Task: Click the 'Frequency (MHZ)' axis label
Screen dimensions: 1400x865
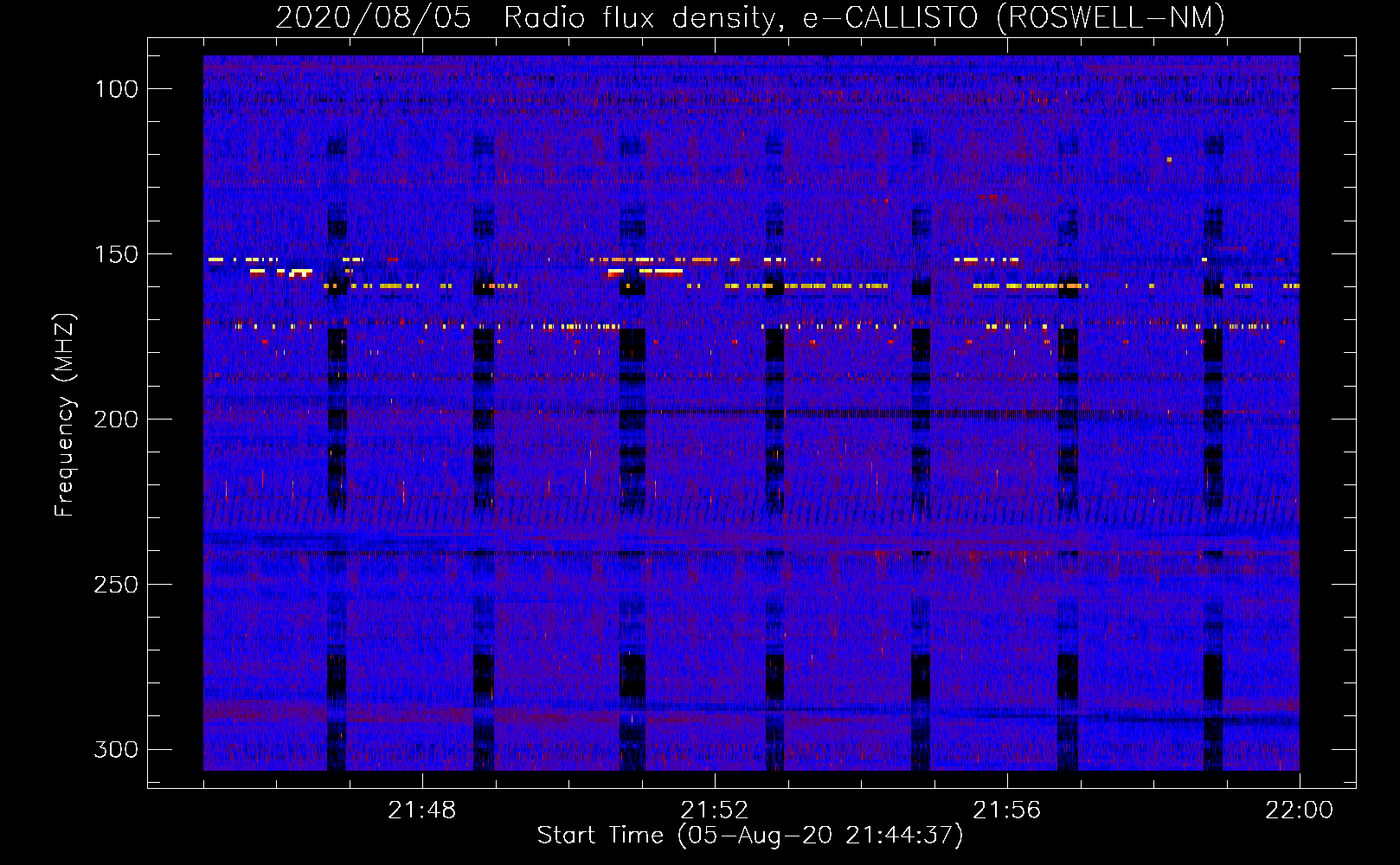Action: (65, 415)
